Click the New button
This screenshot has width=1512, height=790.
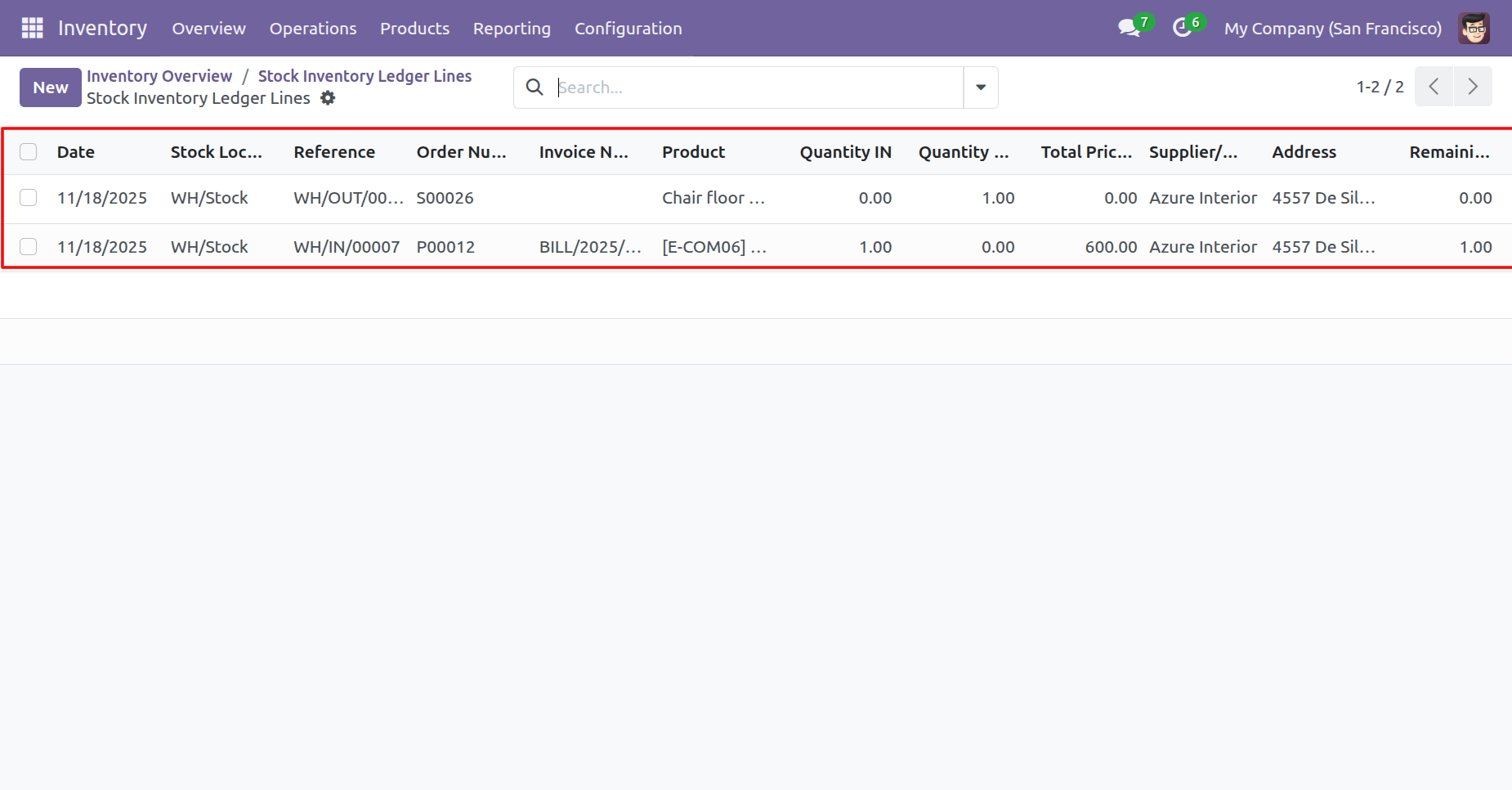(x=51, y=88)
